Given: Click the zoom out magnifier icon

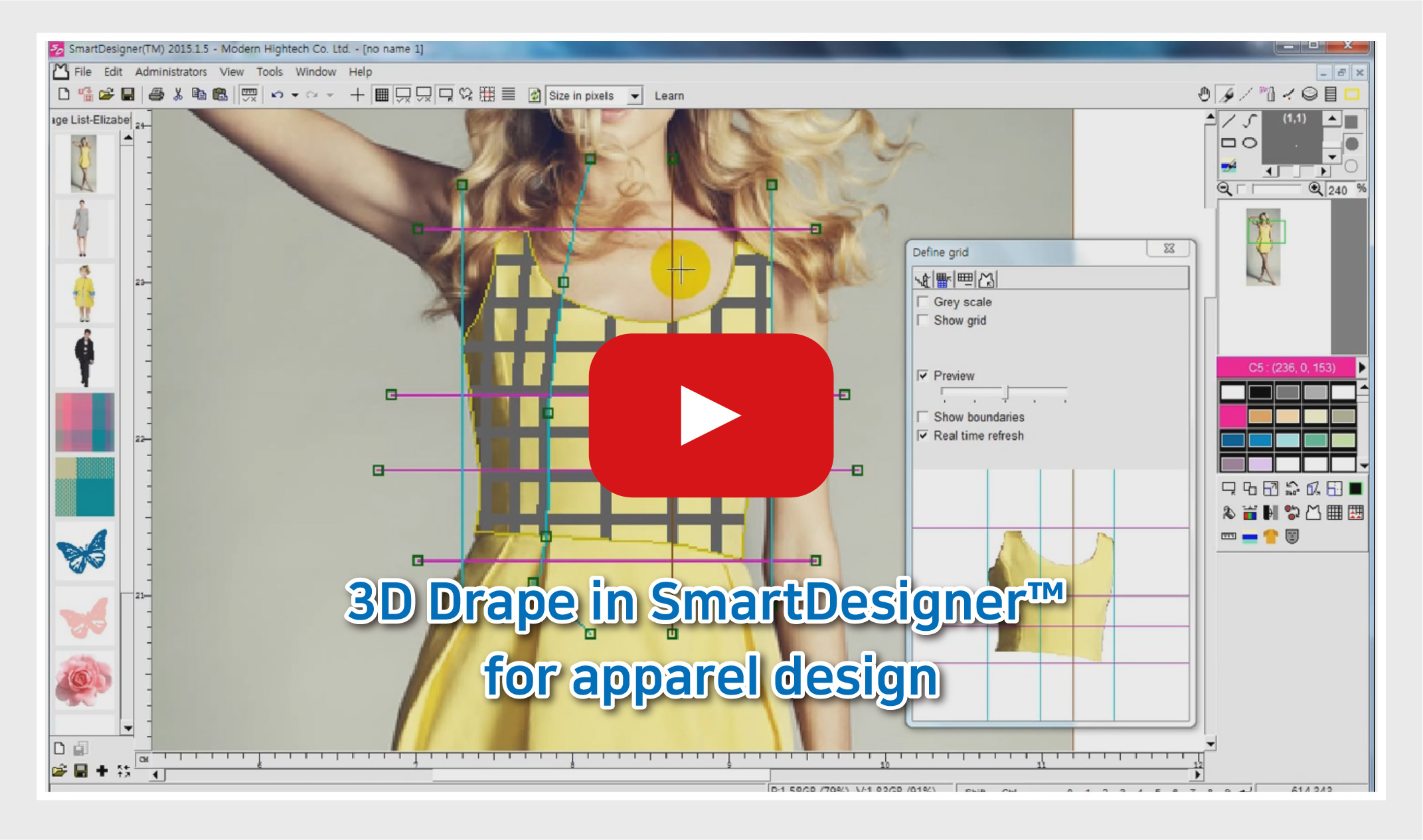Looking at the screenshot, I should 1225,189.
